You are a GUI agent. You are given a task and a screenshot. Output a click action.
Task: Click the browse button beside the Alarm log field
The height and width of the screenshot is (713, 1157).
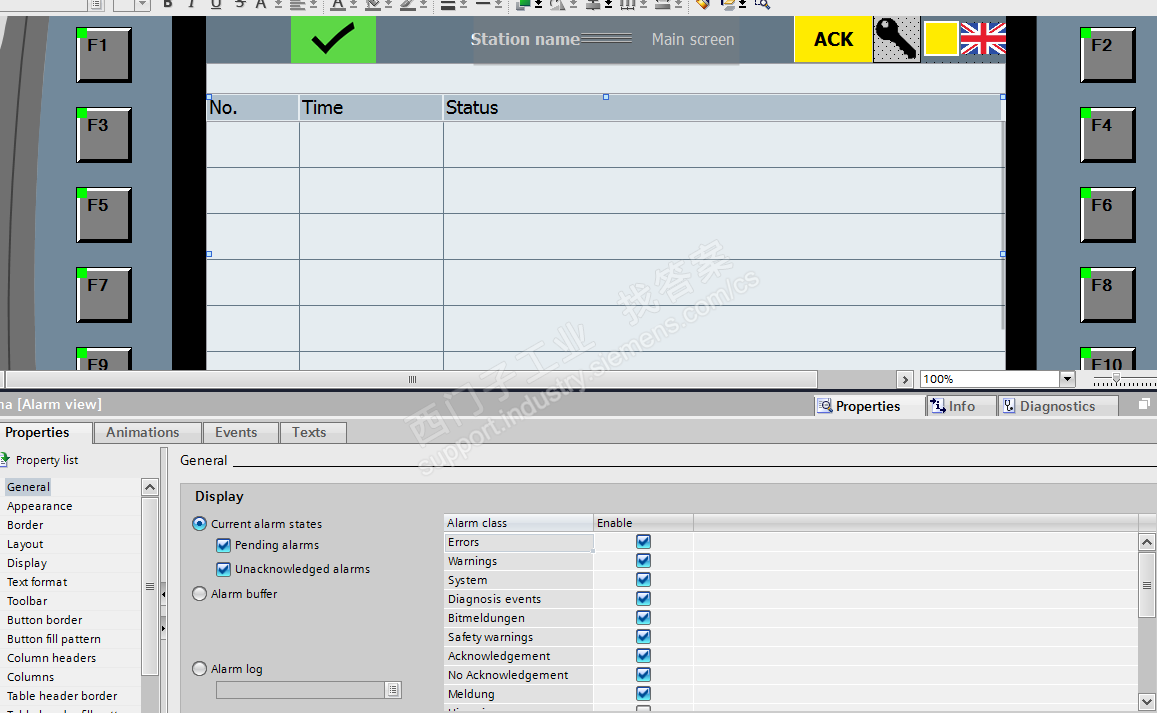(393, 689)
